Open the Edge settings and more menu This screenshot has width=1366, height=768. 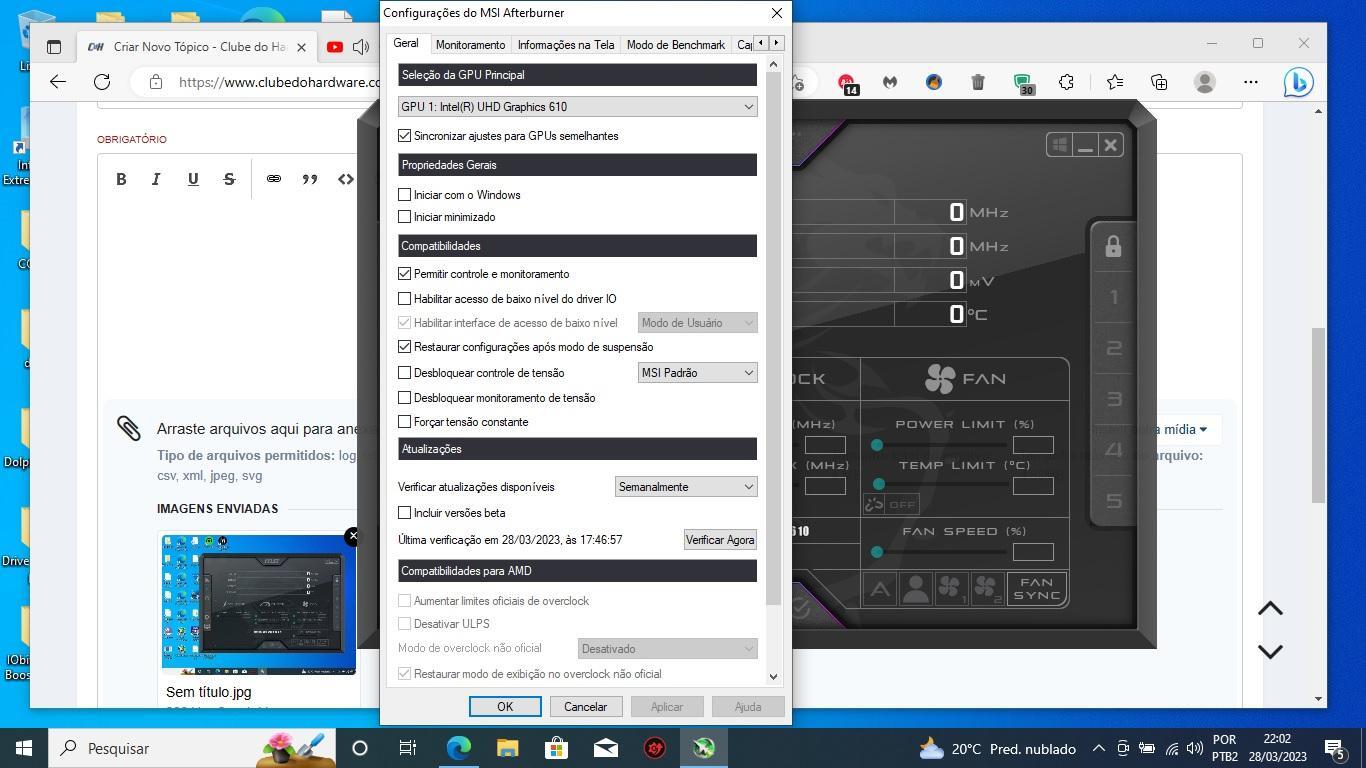(1250, 82)
